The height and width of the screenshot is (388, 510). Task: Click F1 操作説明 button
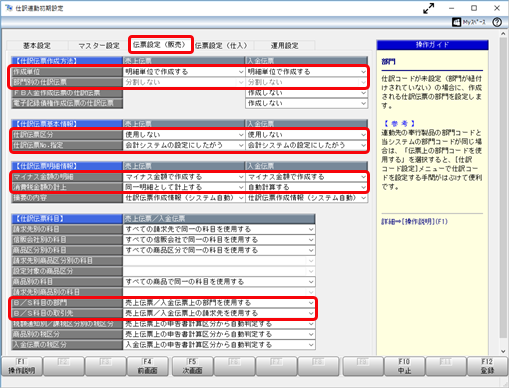click(22, 366)
